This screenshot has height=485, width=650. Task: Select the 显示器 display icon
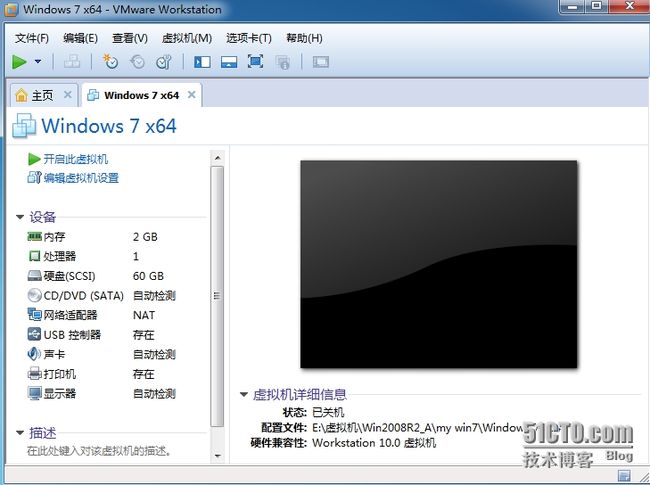pos(34,393)
